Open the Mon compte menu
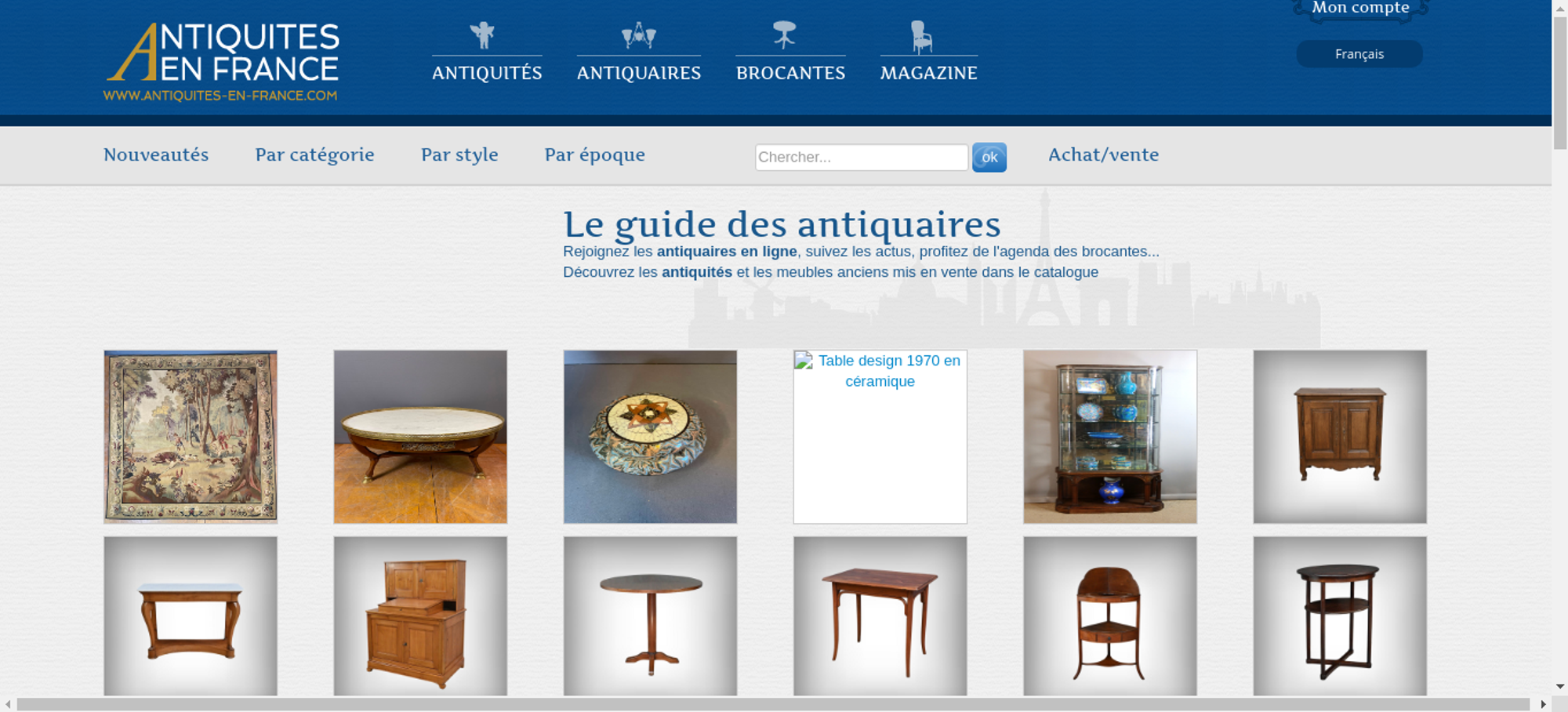Screen dimensions: 1568x712 coord(1360,9)
